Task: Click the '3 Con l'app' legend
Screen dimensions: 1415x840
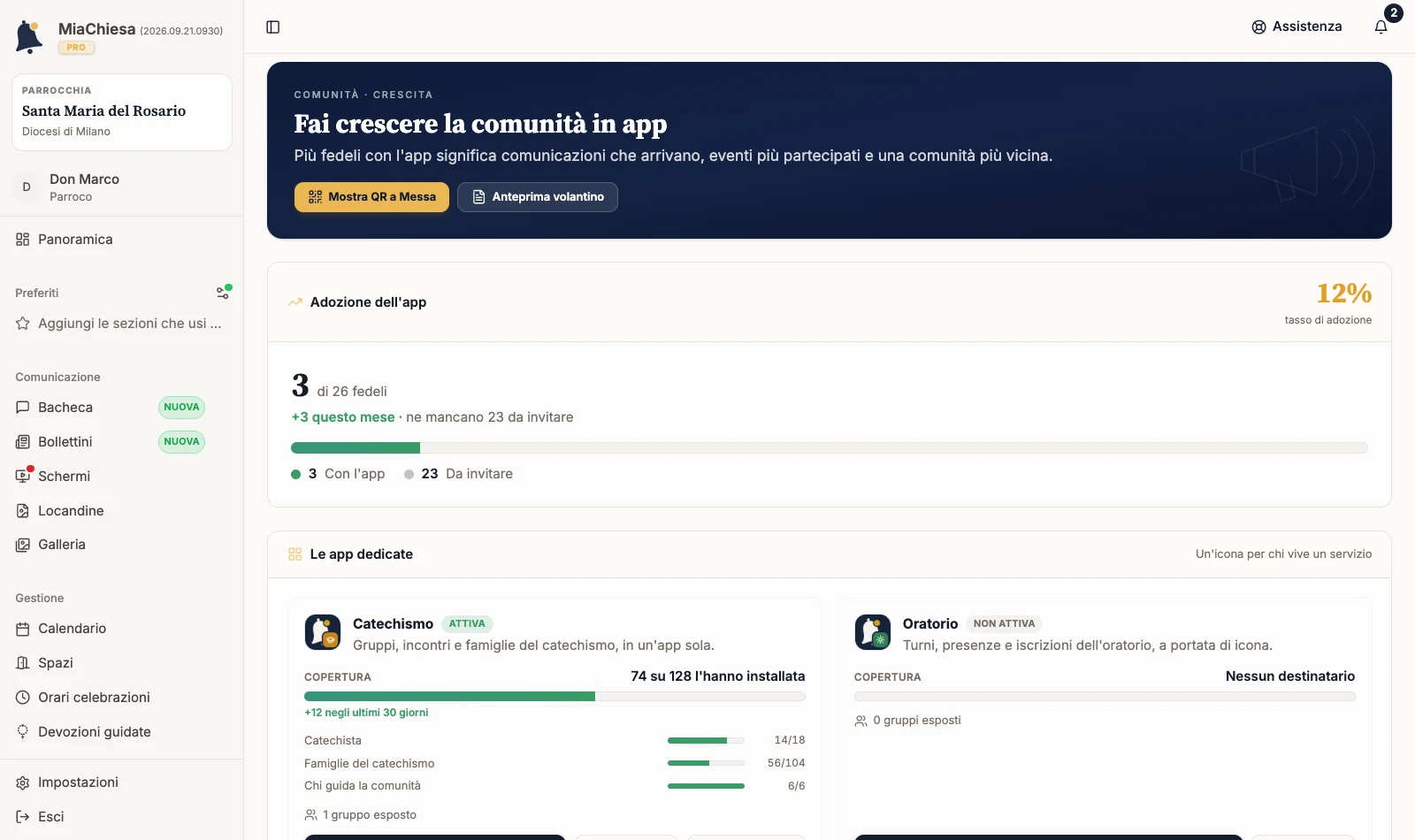Action: (338, 474)
